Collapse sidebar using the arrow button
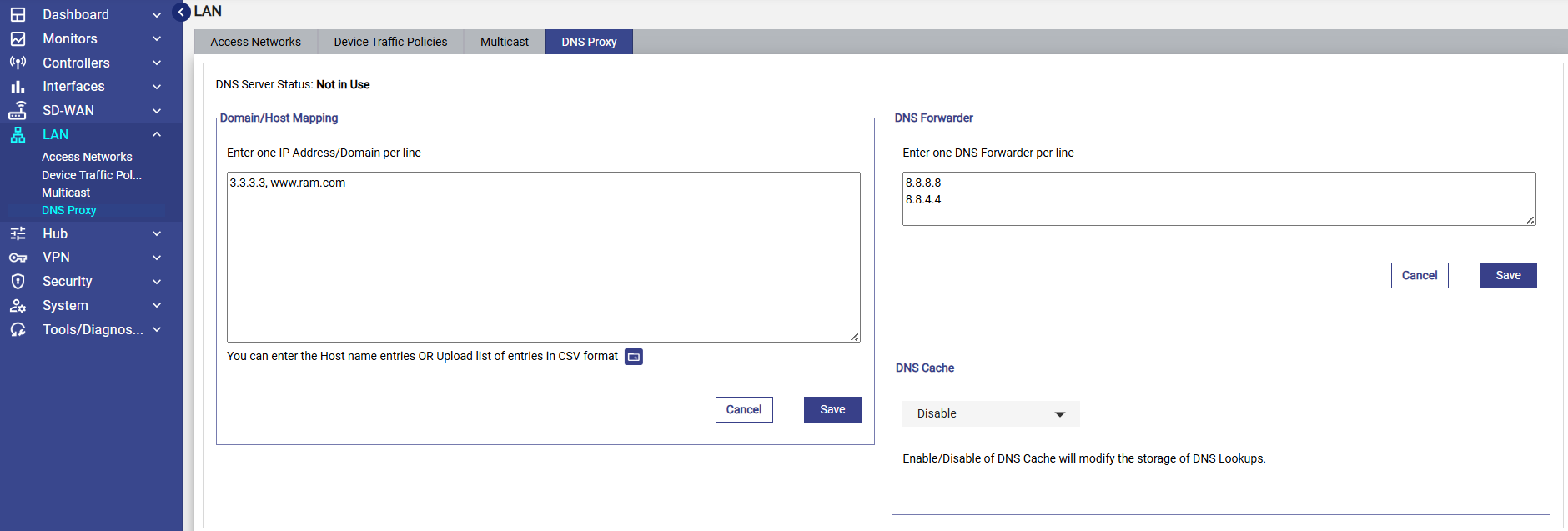The image size is (1568, 531). [x=181, y=12]
